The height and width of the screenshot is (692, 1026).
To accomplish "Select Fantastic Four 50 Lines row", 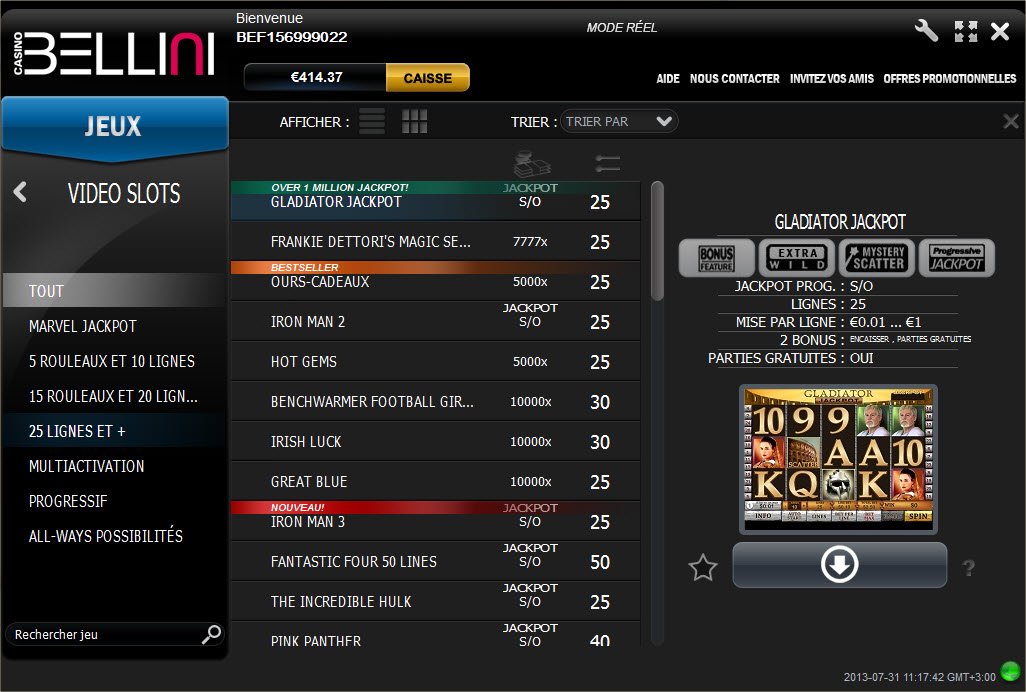I will tap(435, 561).
